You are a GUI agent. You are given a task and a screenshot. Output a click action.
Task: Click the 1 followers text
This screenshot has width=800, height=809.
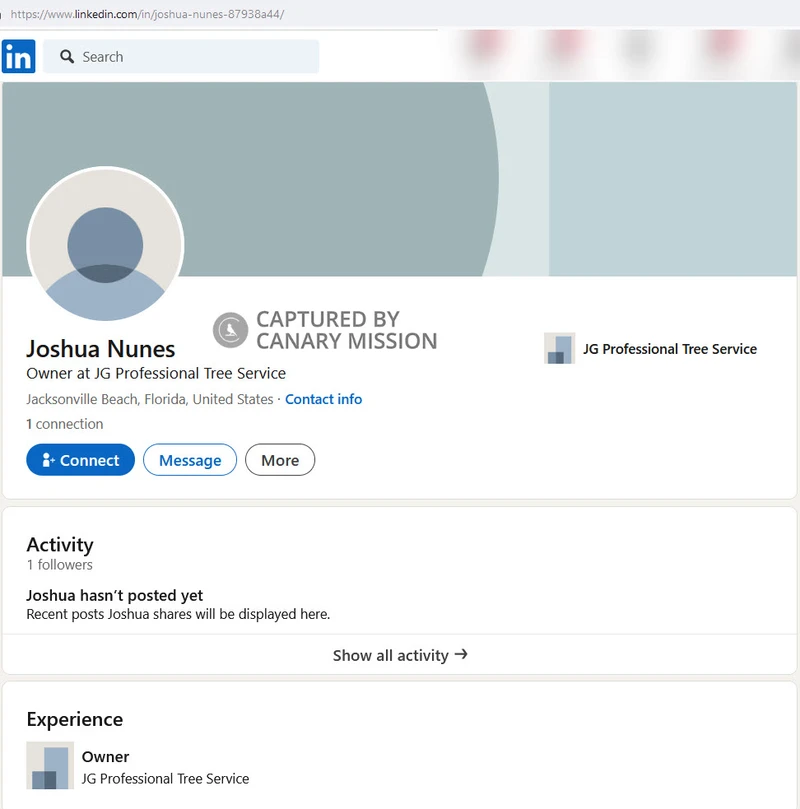pyautogui.click(x=59, y=565)
